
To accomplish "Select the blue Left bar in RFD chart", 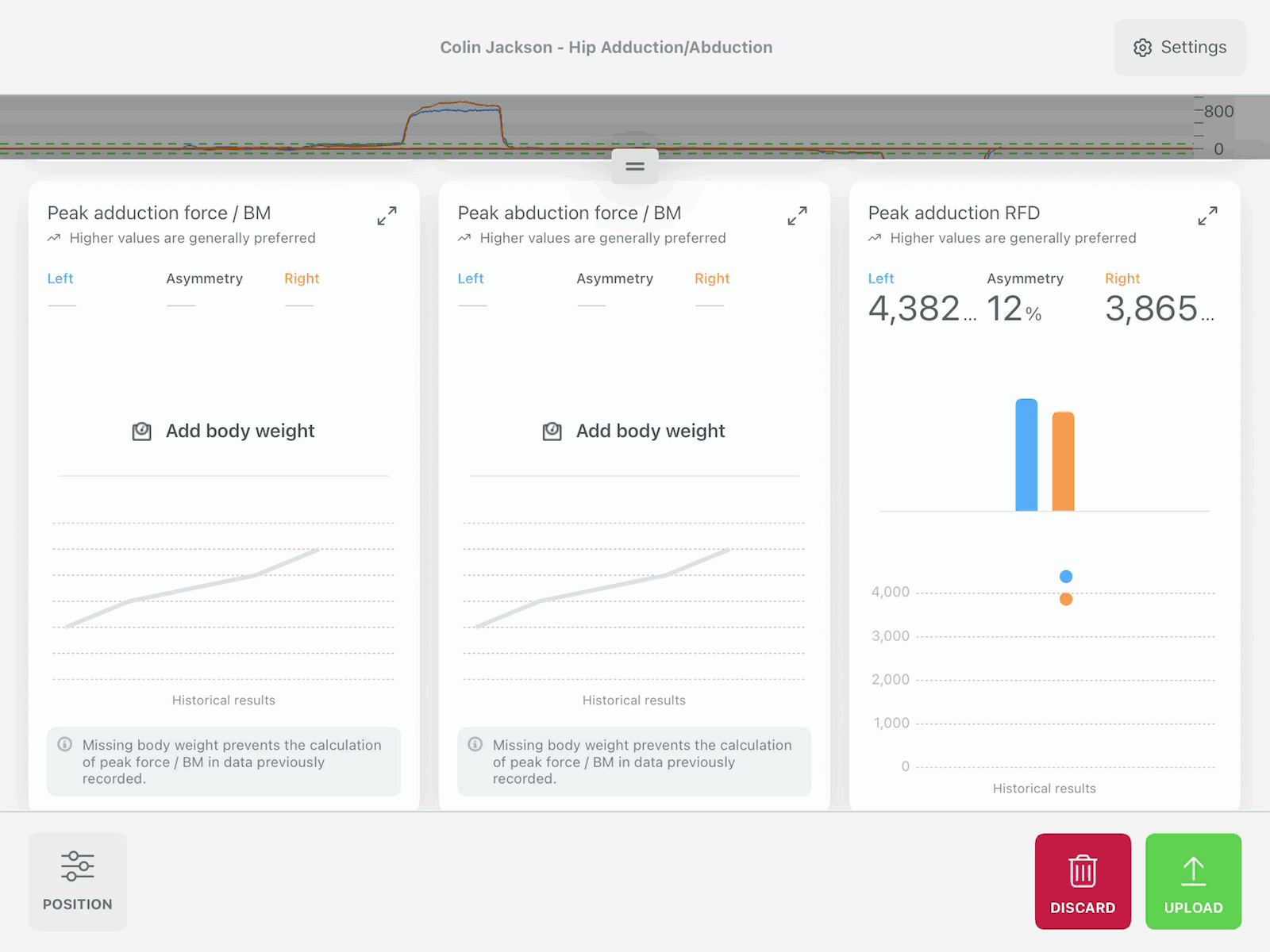I will point(1026,455).
